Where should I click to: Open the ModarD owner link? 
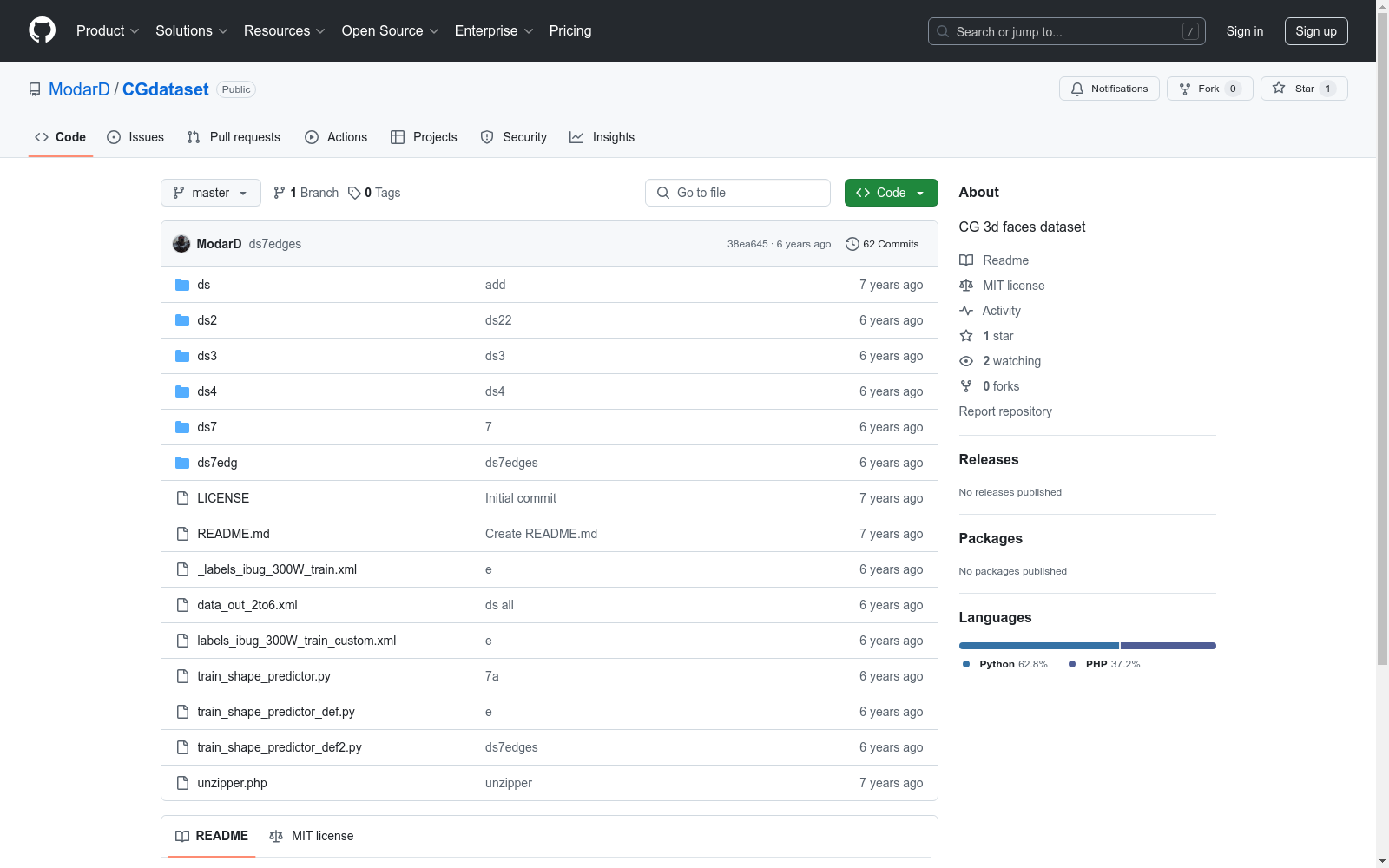tap(79, 89)
